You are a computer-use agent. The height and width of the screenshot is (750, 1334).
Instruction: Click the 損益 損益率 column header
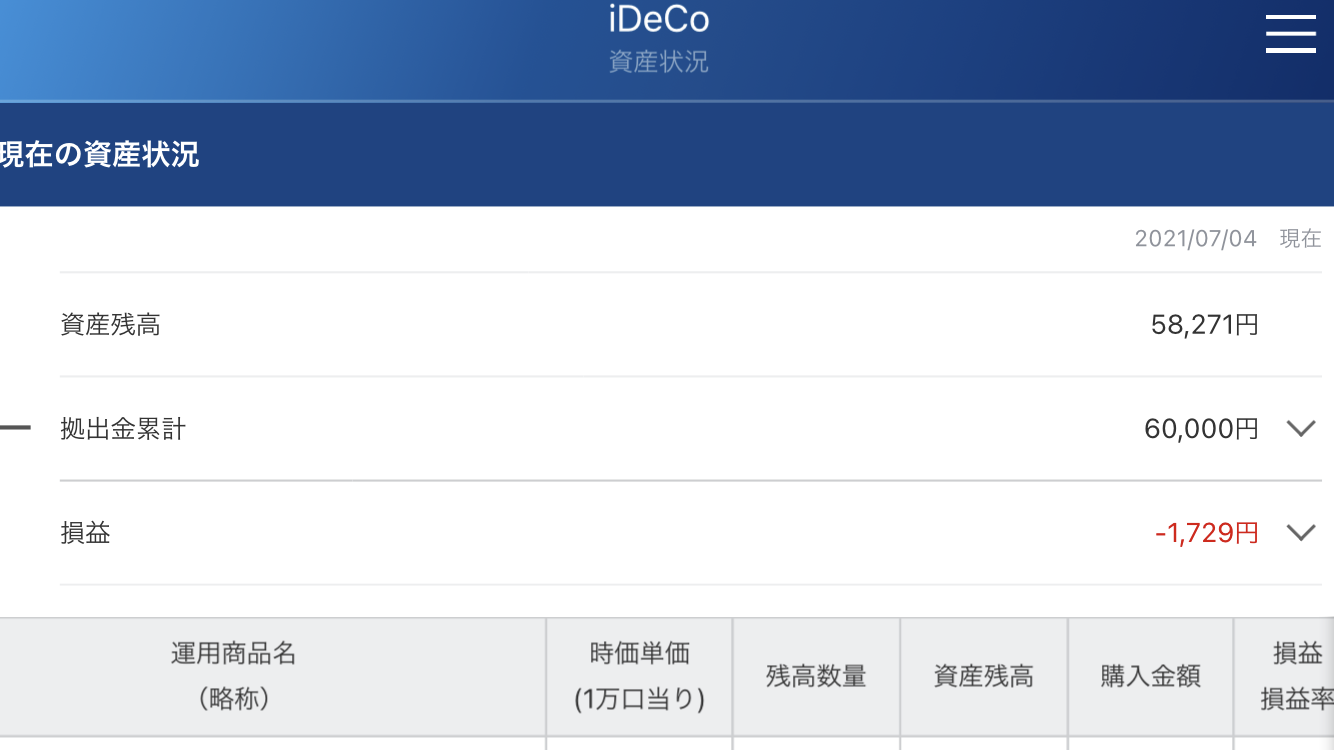(1285, 677)
